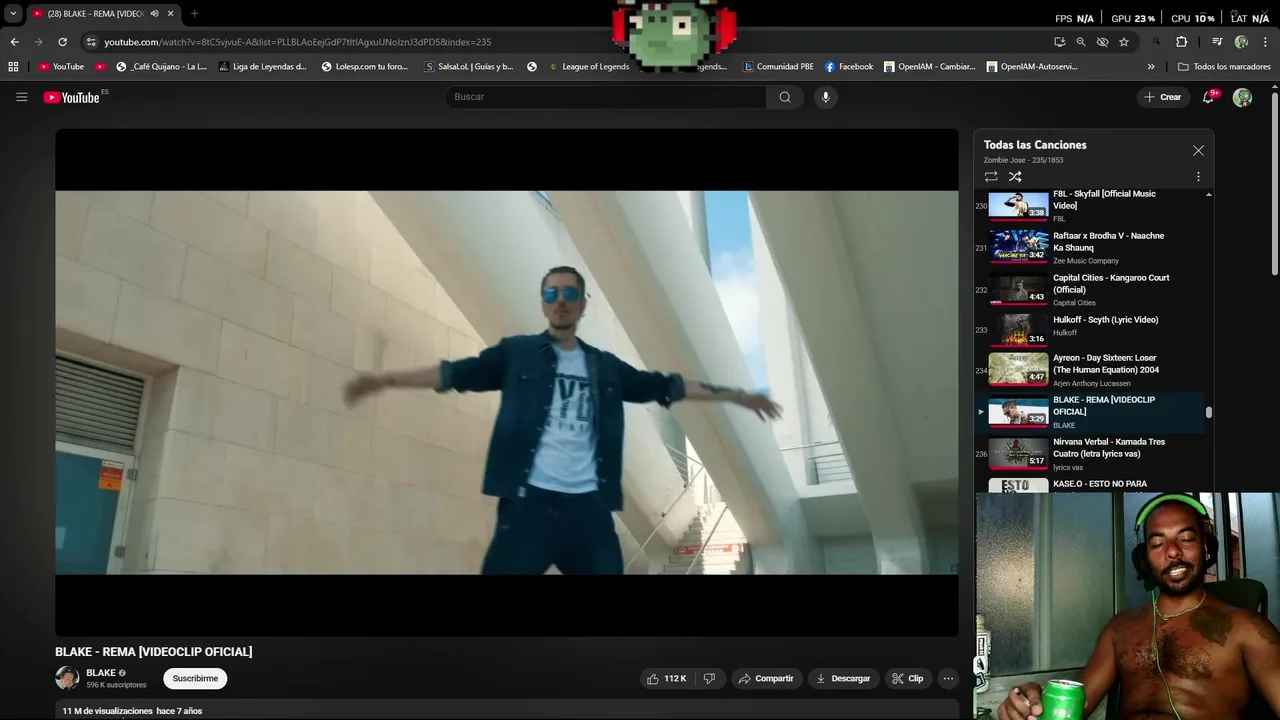Play Capital Cities - Kangaroo Court
The image size is (1280, 720).
[1089, 289]
